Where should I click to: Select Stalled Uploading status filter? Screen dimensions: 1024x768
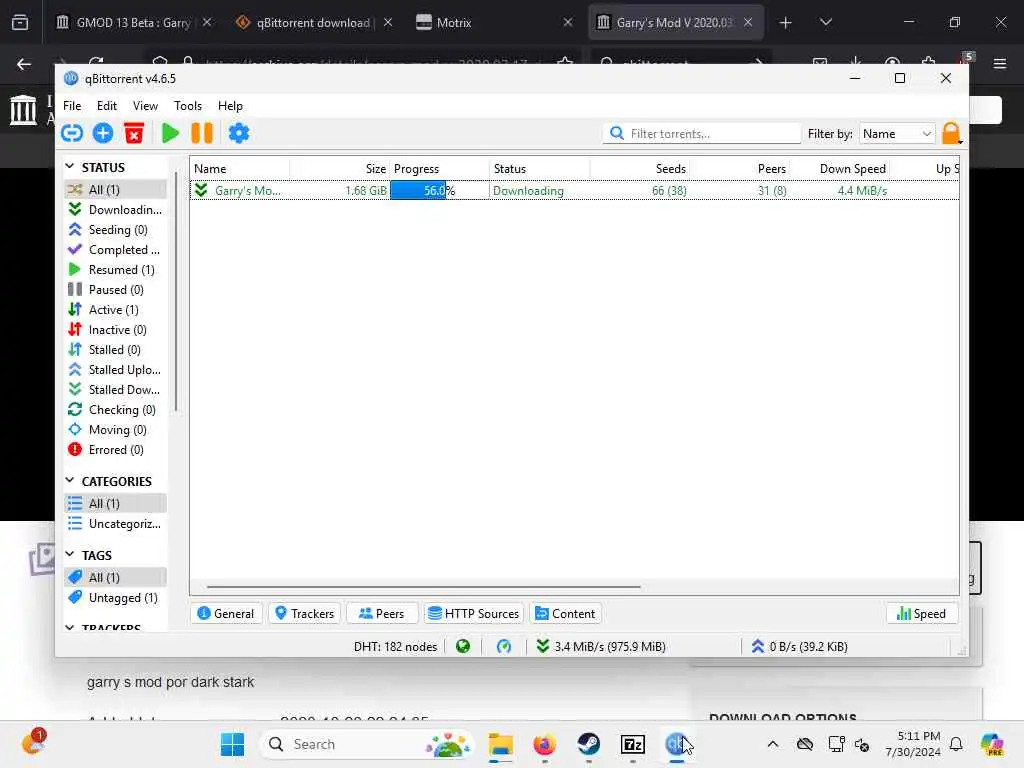[115, 370]
